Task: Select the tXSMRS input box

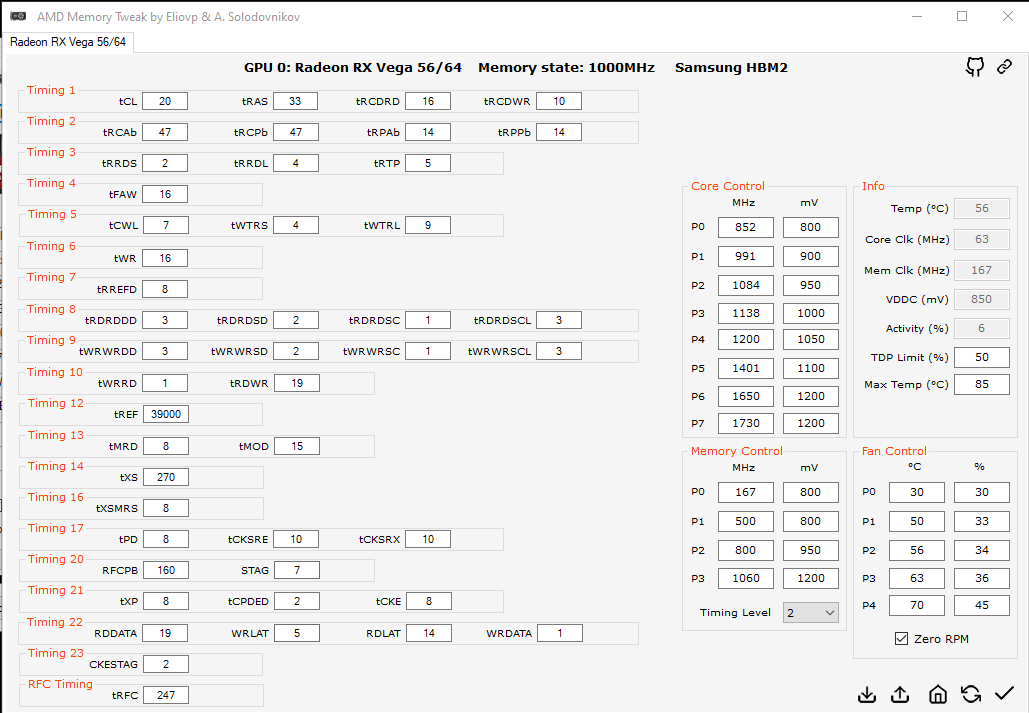Action: tap(166, 508)
